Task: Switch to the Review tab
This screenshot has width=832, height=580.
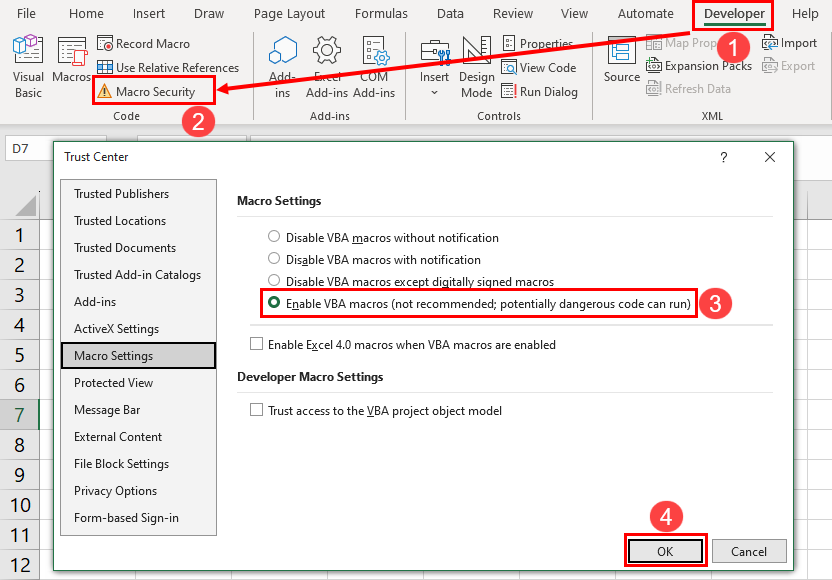Action: [x=513, y=13]
